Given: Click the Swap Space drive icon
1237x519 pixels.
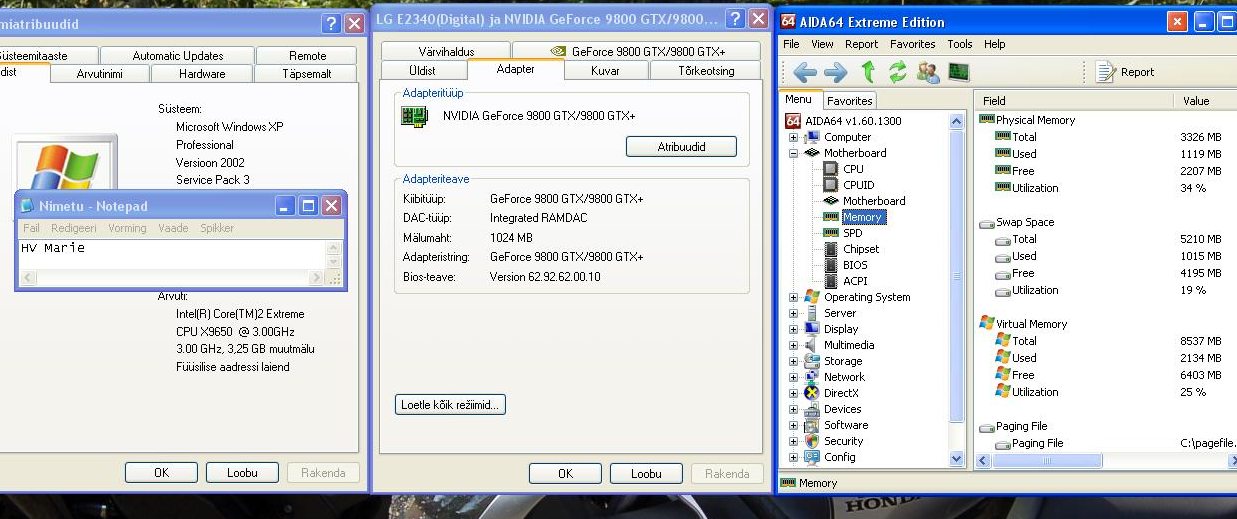Looking at the screenshot, I should 986,223.
